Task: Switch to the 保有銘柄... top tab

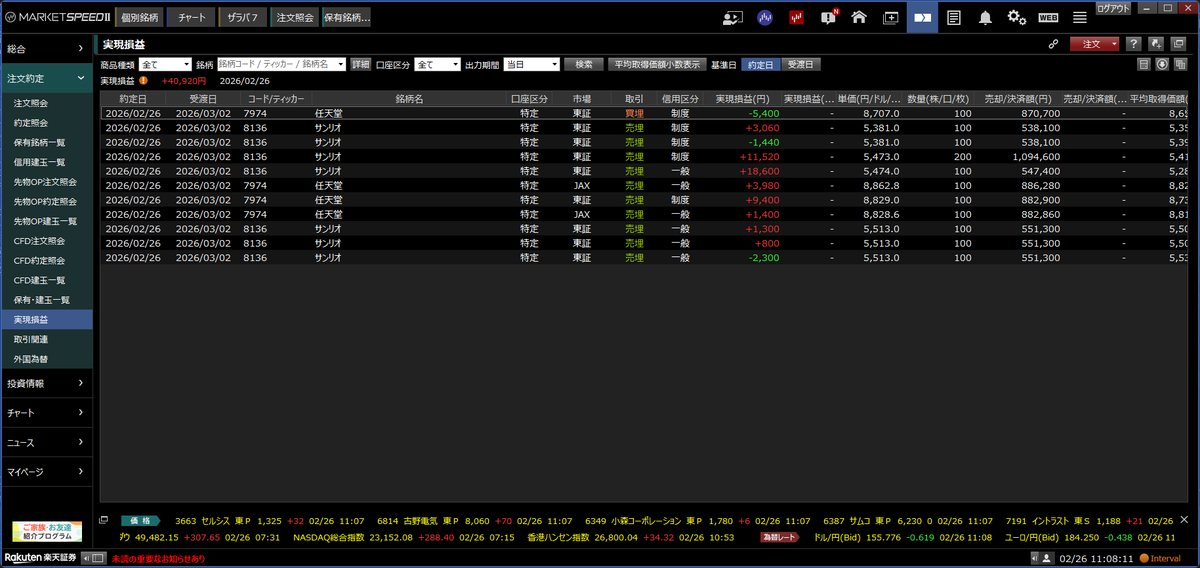Action: (346, 17)
